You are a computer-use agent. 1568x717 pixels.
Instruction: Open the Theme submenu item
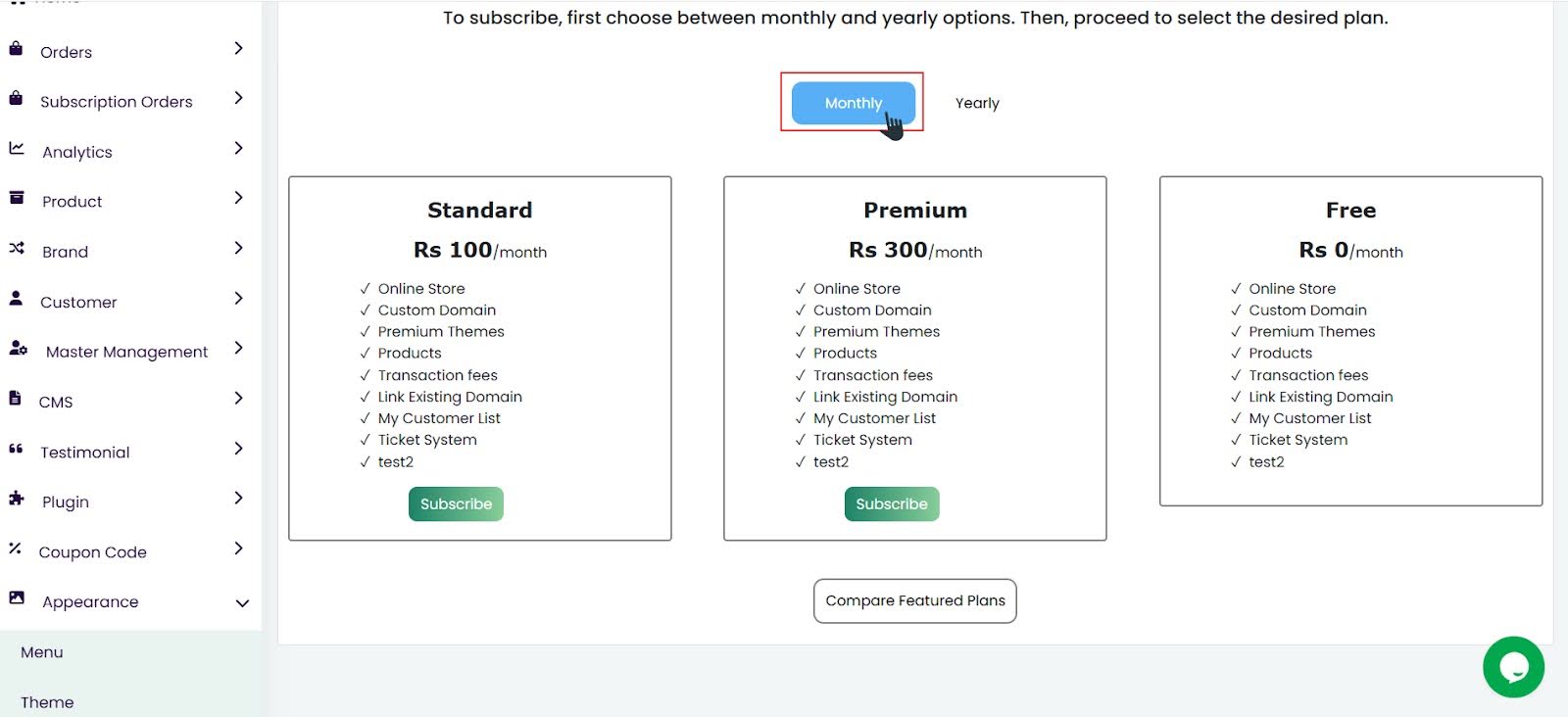coord(47,702)
